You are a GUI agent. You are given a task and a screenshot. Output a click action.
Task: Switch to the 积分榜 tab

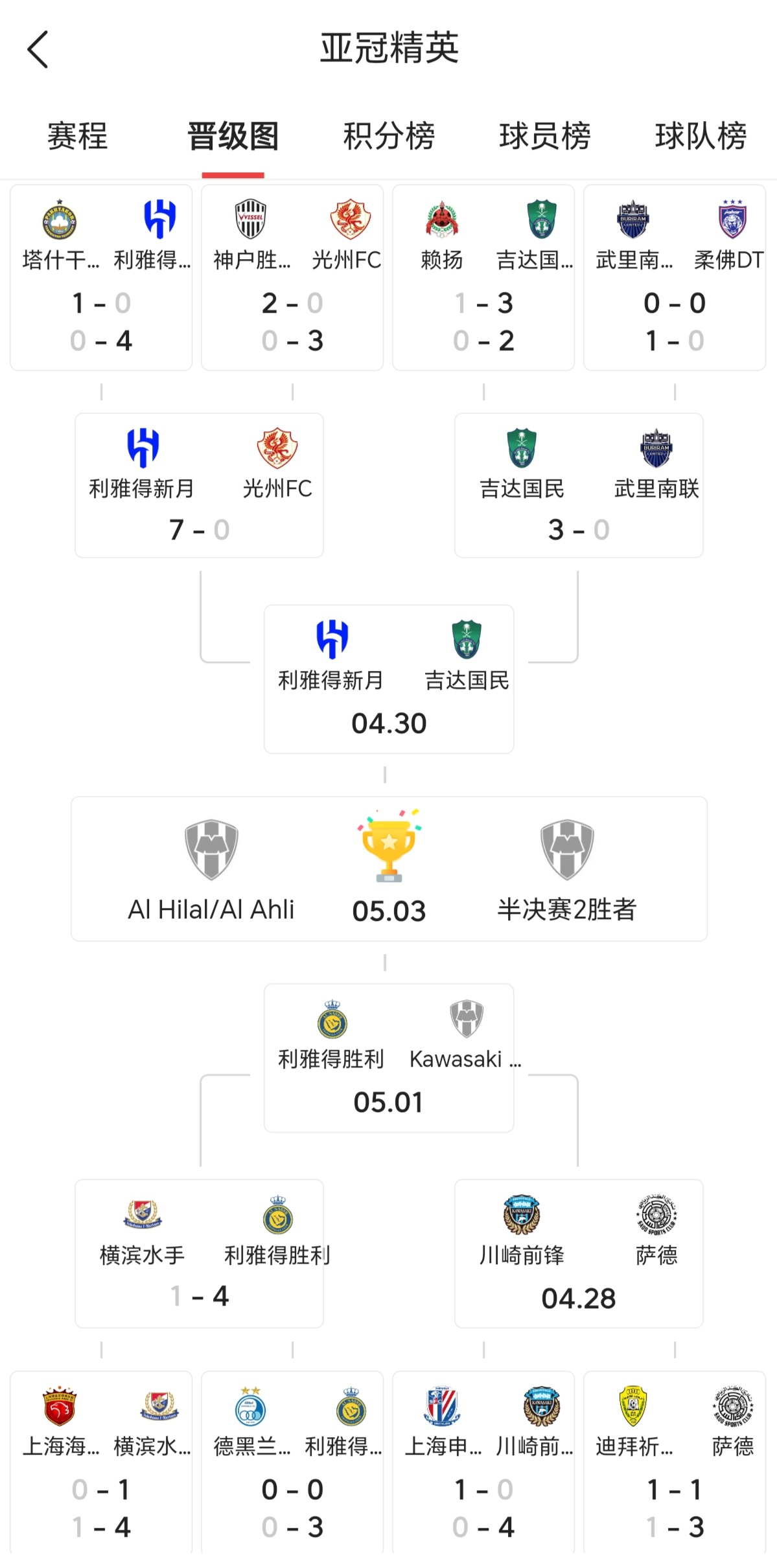coord(389,136)
